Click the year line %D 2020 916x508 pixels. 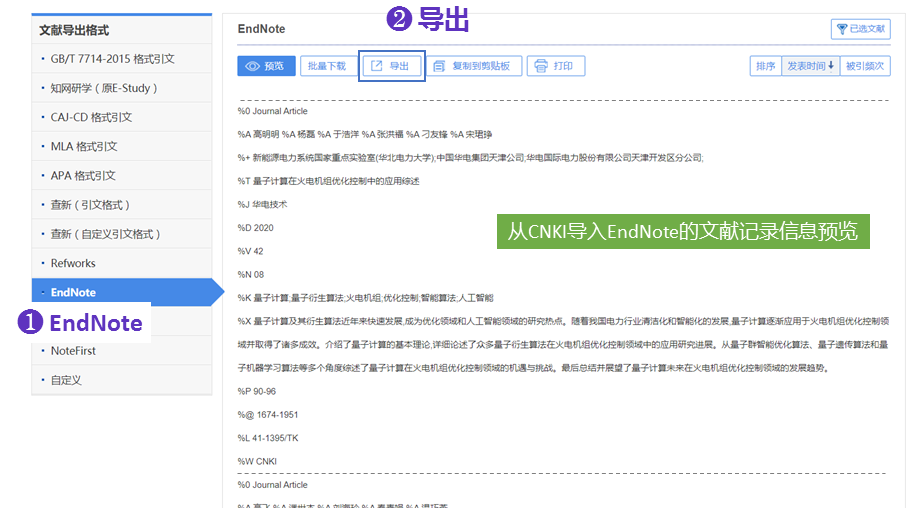[255, 228]
